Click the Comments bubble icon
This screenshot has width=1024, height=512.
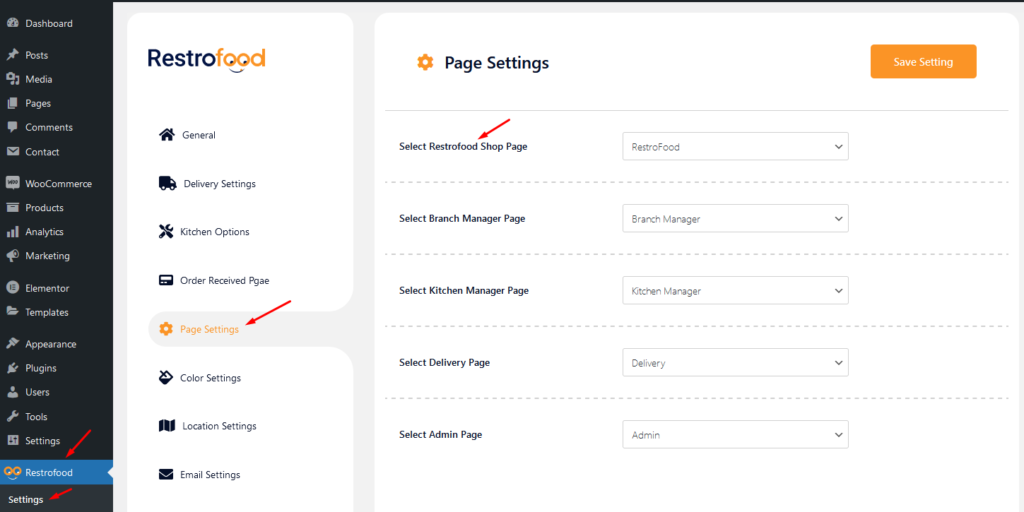pos(12,127)
